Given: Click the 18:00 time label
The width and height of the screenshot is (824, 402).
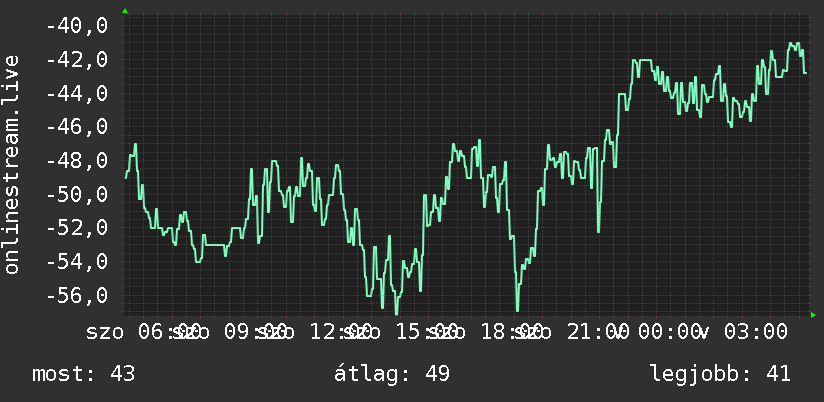Looking at the screenshot, I should [512, 332].
